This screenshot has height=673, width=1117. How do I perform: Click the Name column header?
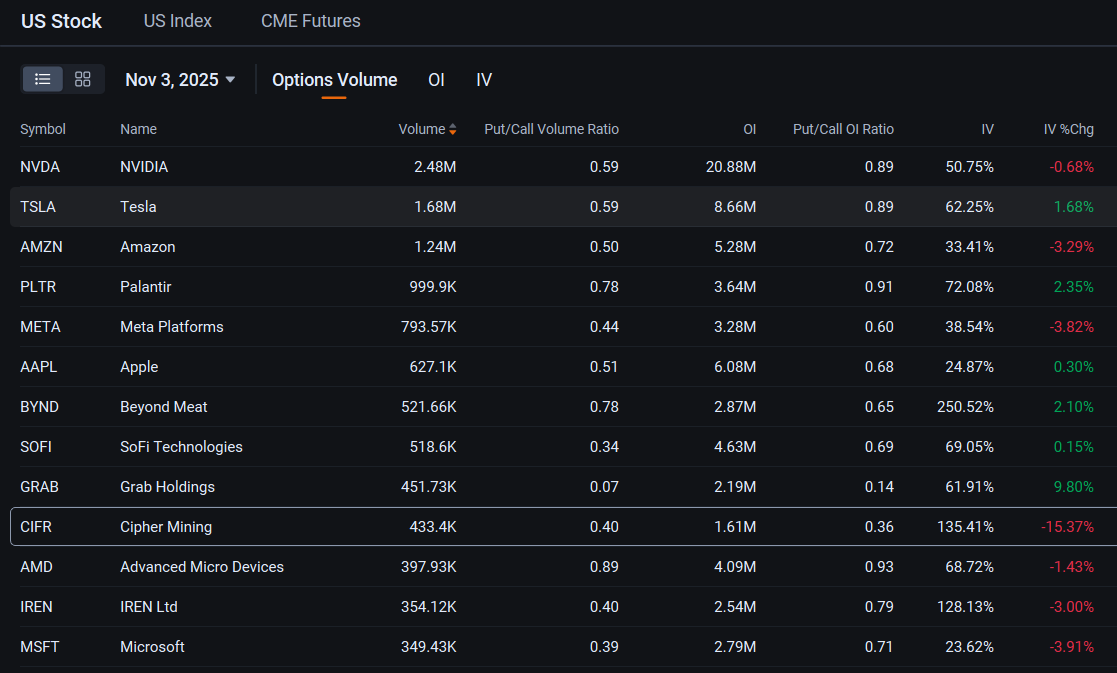click(138, 130)
